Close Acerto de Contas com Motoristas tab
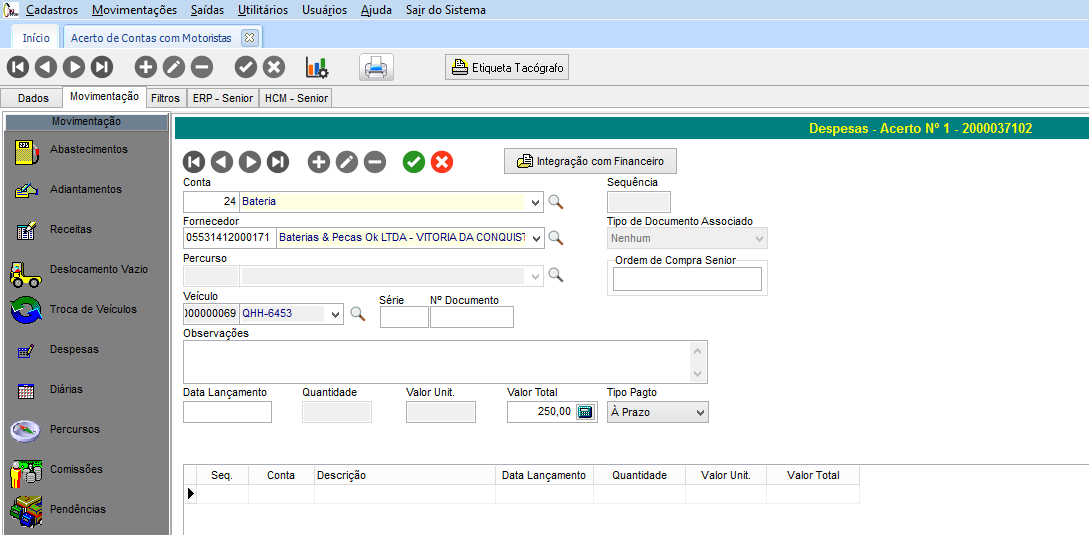The width and height of the screenshot is (1089, 535). [249, 38]
